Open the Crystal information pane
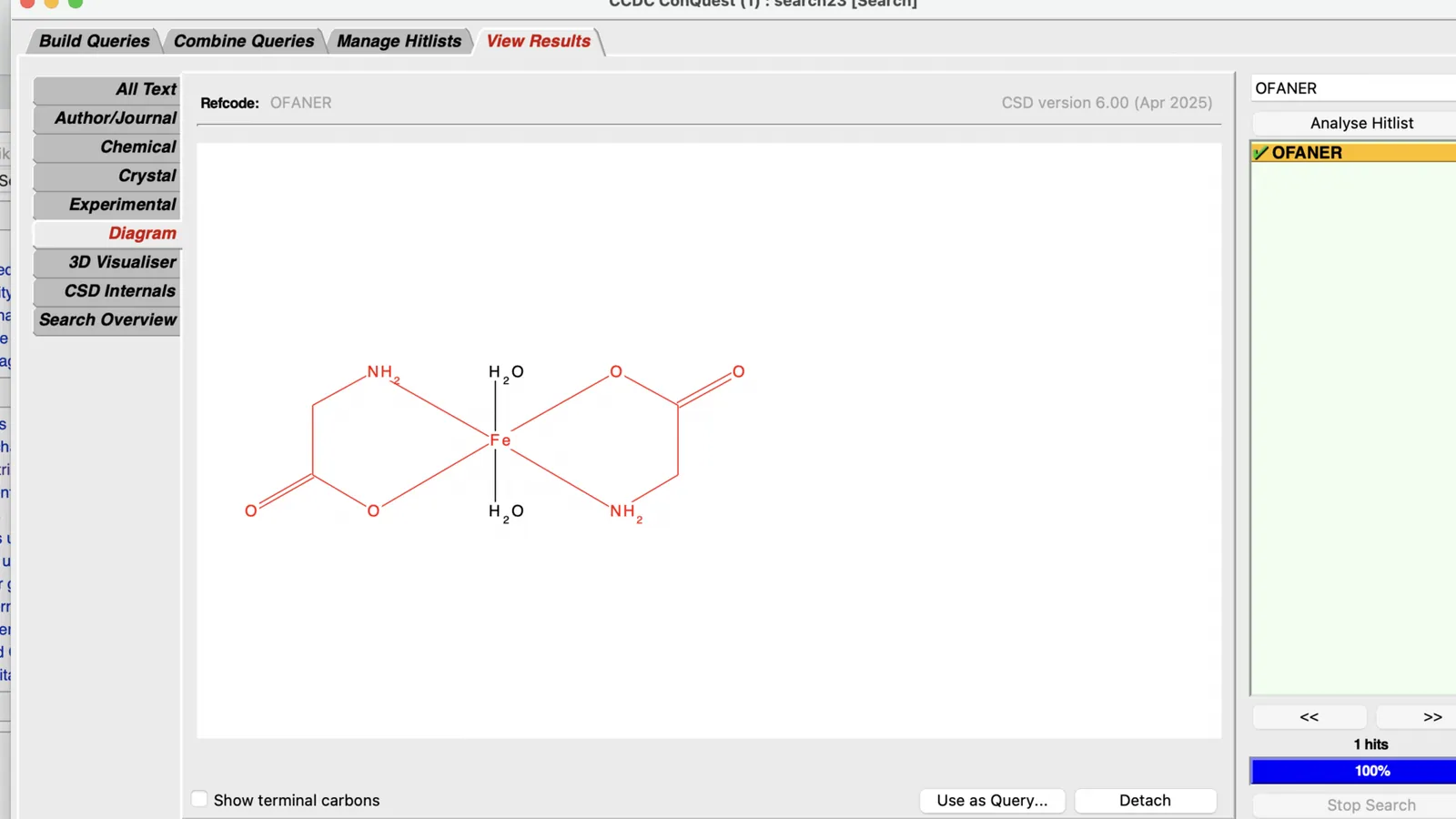This screenshot has width=1456, height=819. click(107, 176)
